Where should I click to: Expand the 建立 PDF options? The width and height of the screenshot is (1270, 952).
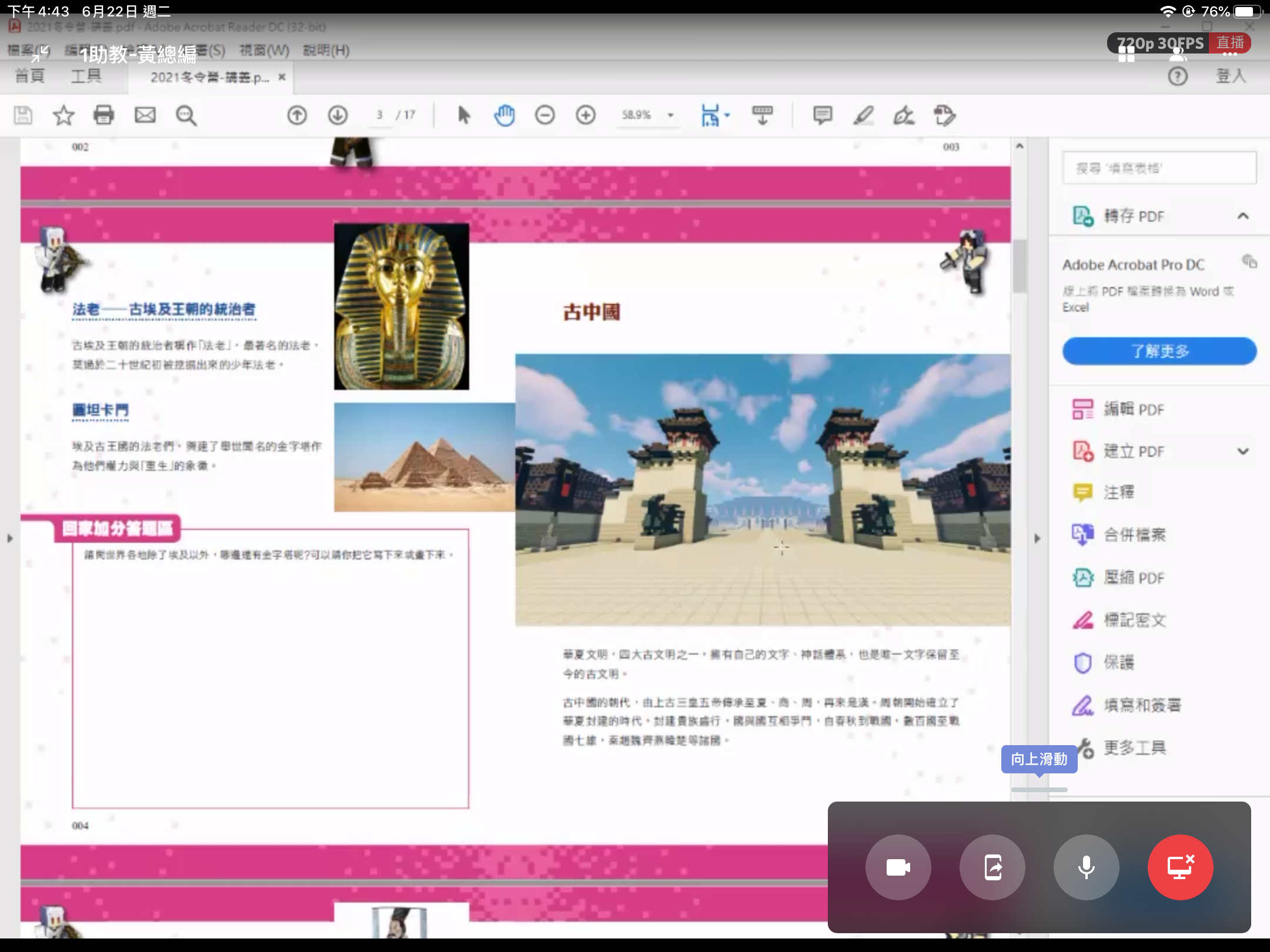(1242, 451)
